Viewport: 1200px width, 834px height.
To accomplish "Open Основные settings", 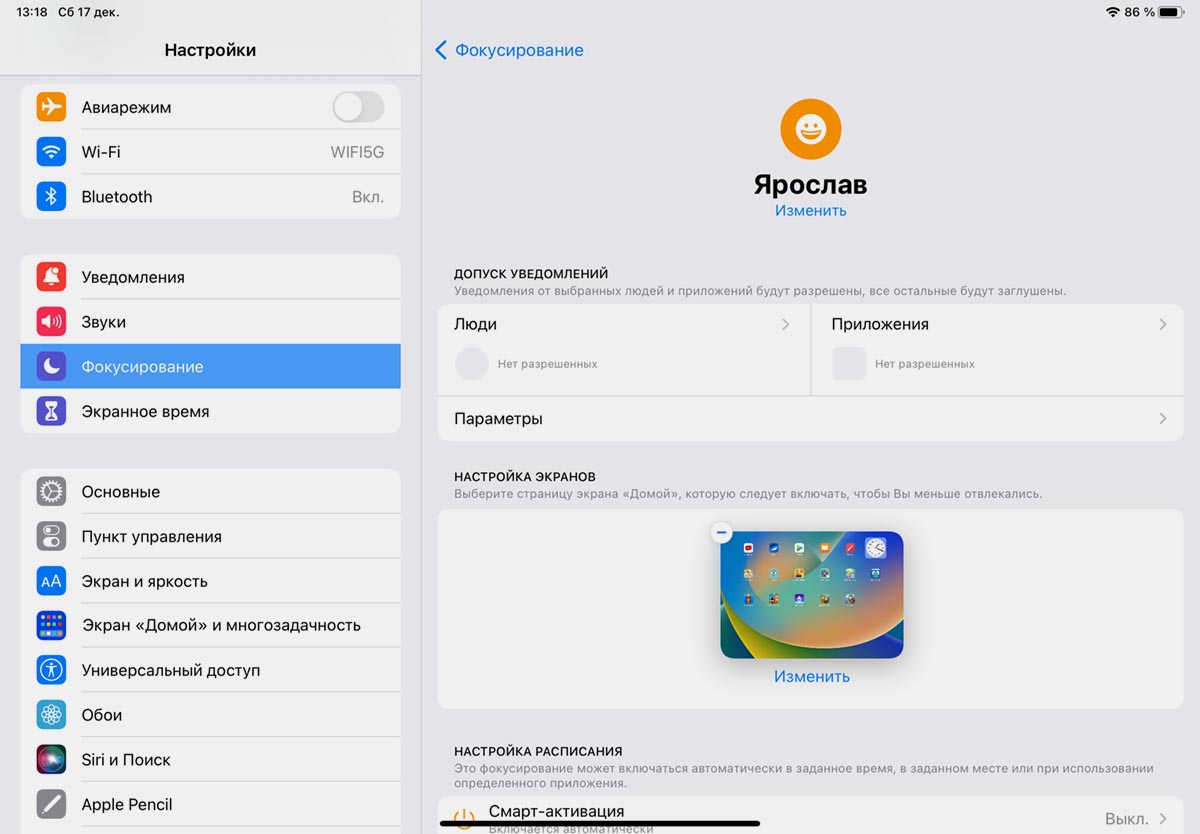I will tap(210, 491).
